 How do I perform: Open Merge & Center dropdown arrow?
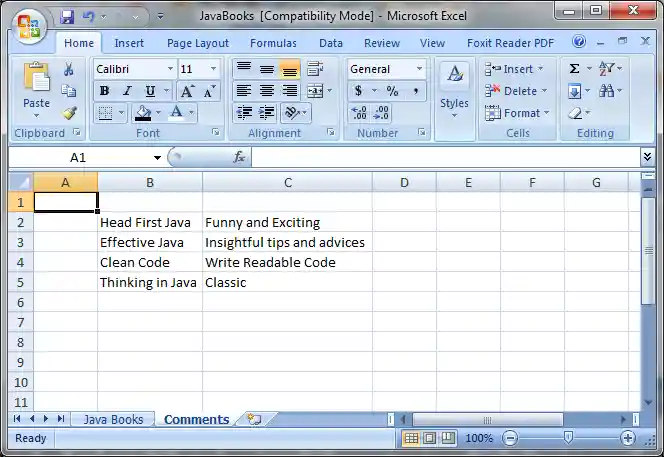(329, 91)
